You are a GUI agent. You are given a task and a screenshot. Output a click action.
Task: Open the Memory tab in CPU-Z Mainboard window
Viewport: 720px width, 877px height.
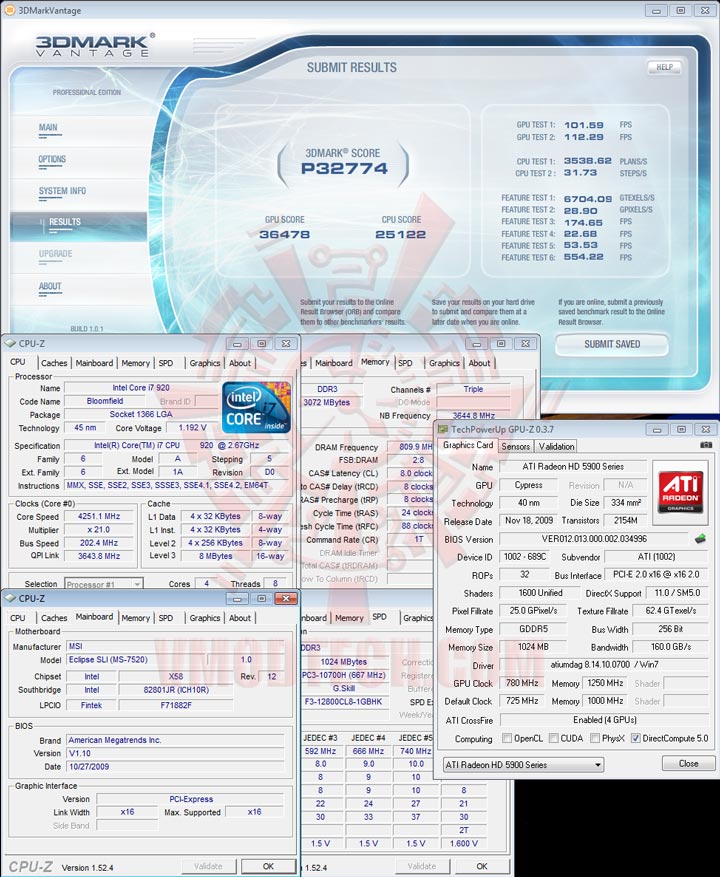coord(135,618)
